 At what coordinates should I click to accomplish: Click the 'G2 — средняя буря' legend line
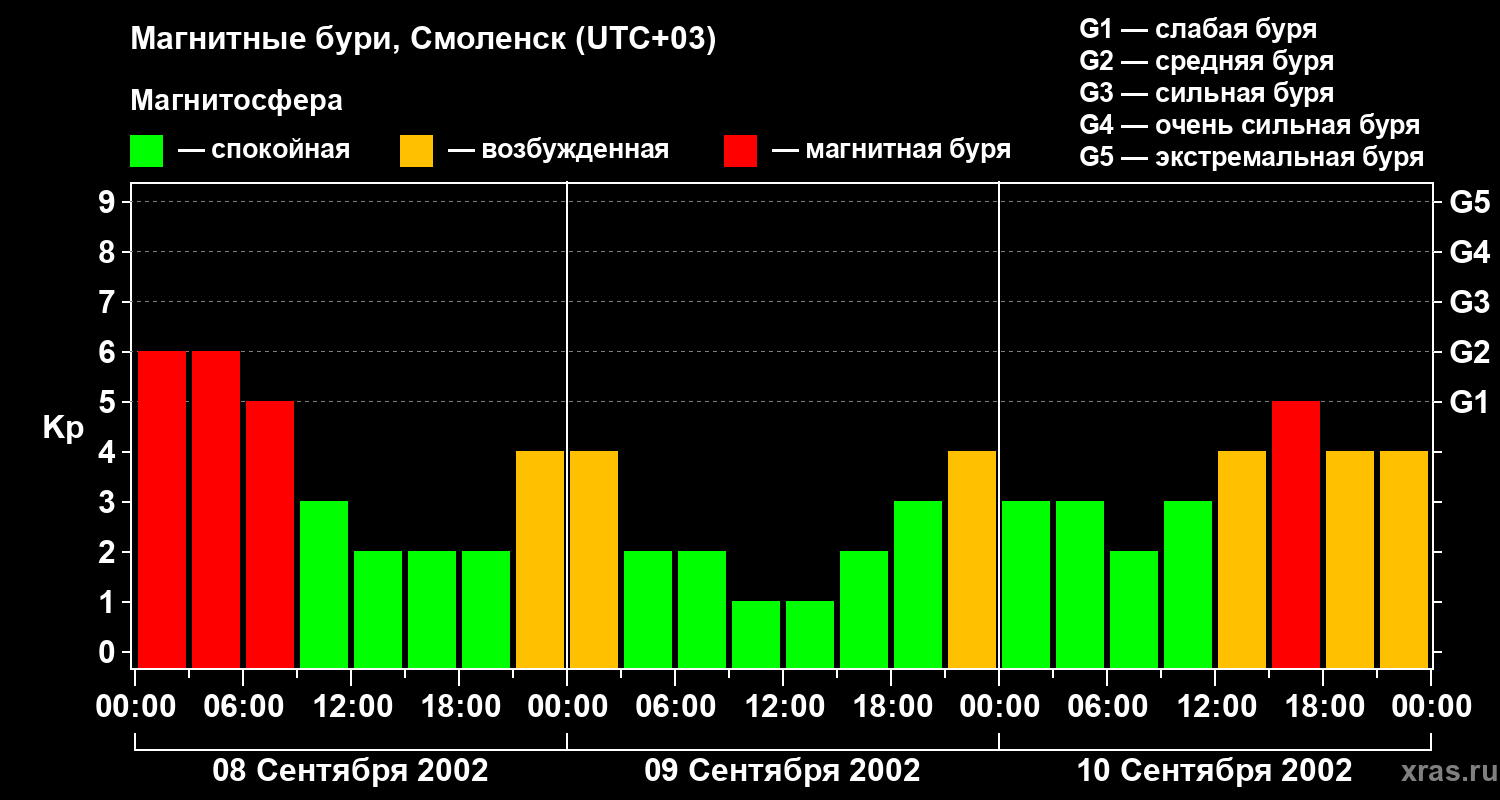pyautogui.click(x=1206, y=61)
